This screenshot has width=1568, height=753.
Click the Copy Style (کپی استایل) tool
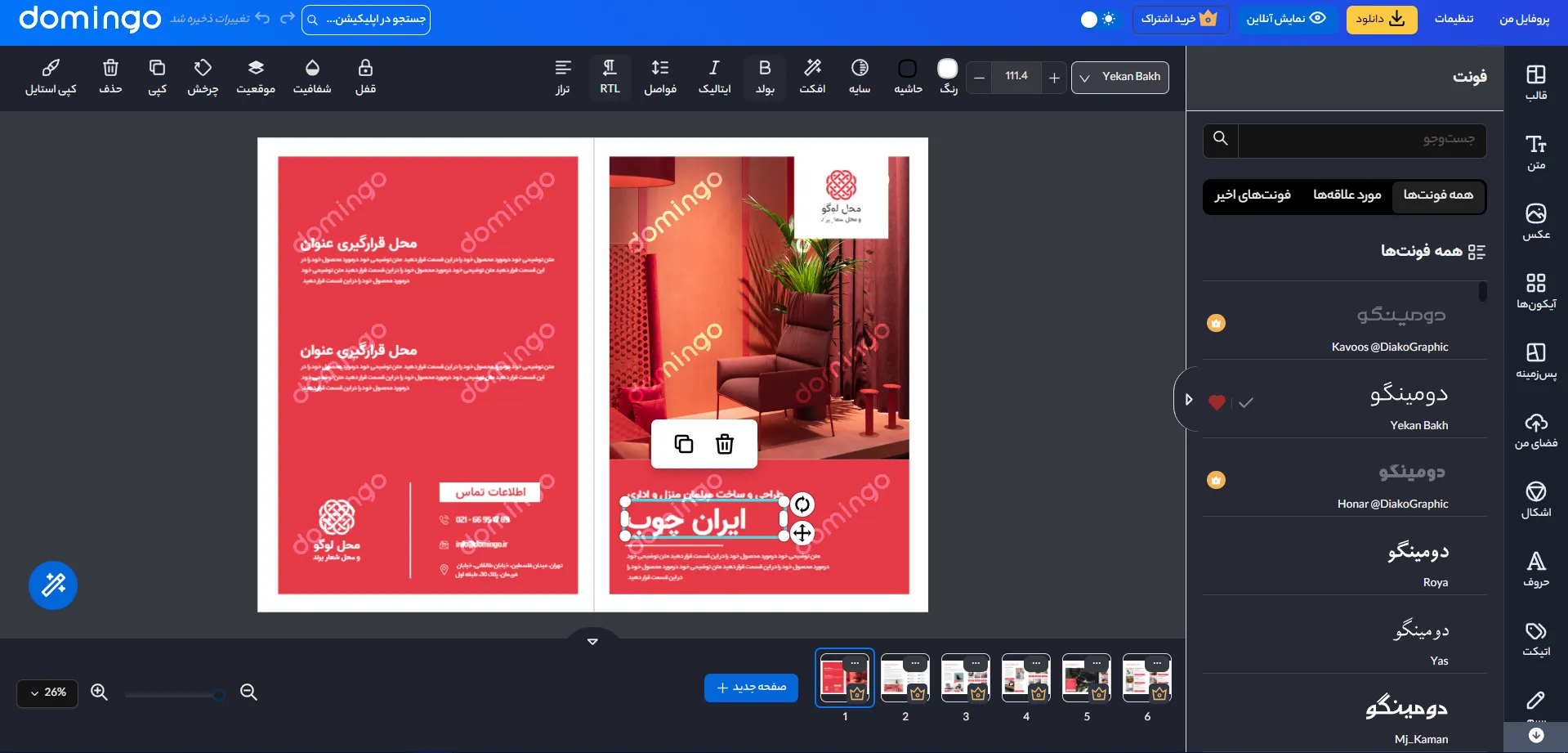pos(51,77)
